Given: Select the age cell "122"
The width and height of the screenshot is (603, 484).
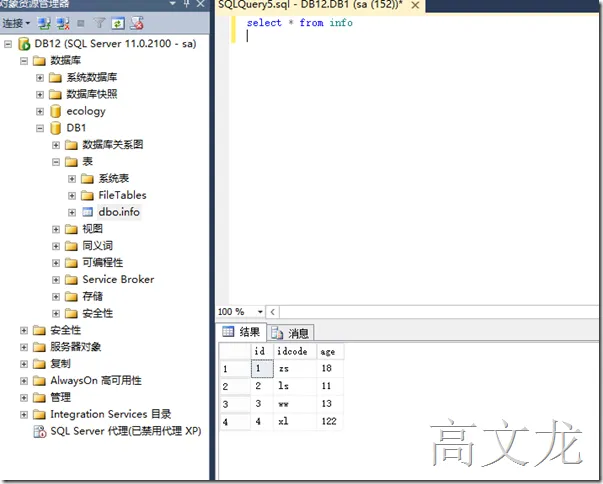Looking at the screenshot, I should [330, 421].
